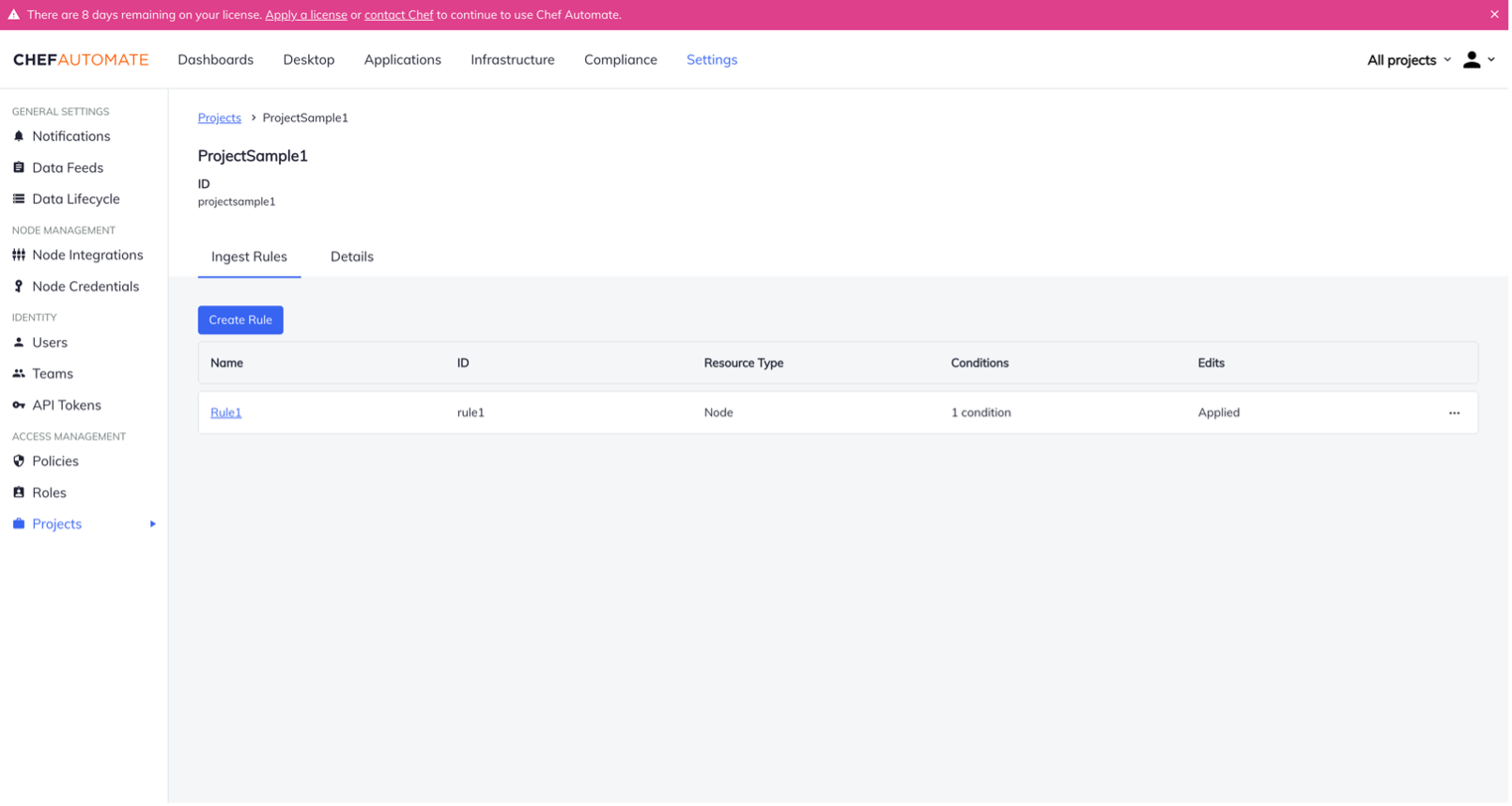Viewport: 1512px width, 806px height.
Task: Click the Policies shield icon
Action: (19, 461)
